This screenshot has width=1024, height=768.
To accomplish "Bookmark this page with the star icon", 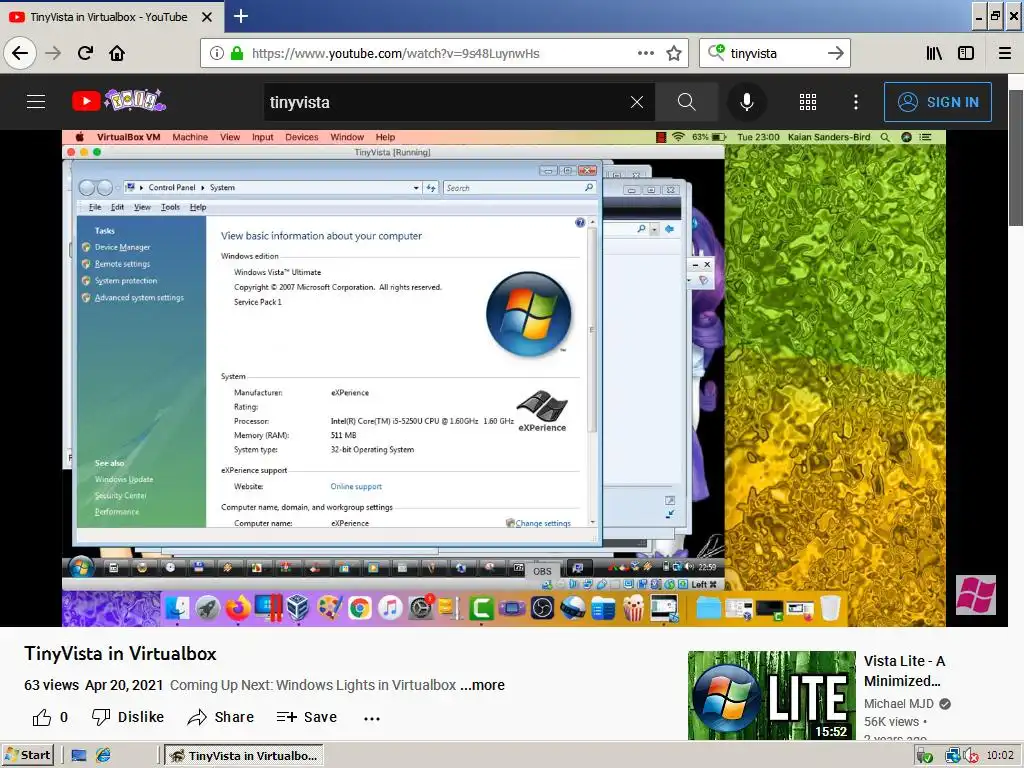I will click(x=674, y=53).
